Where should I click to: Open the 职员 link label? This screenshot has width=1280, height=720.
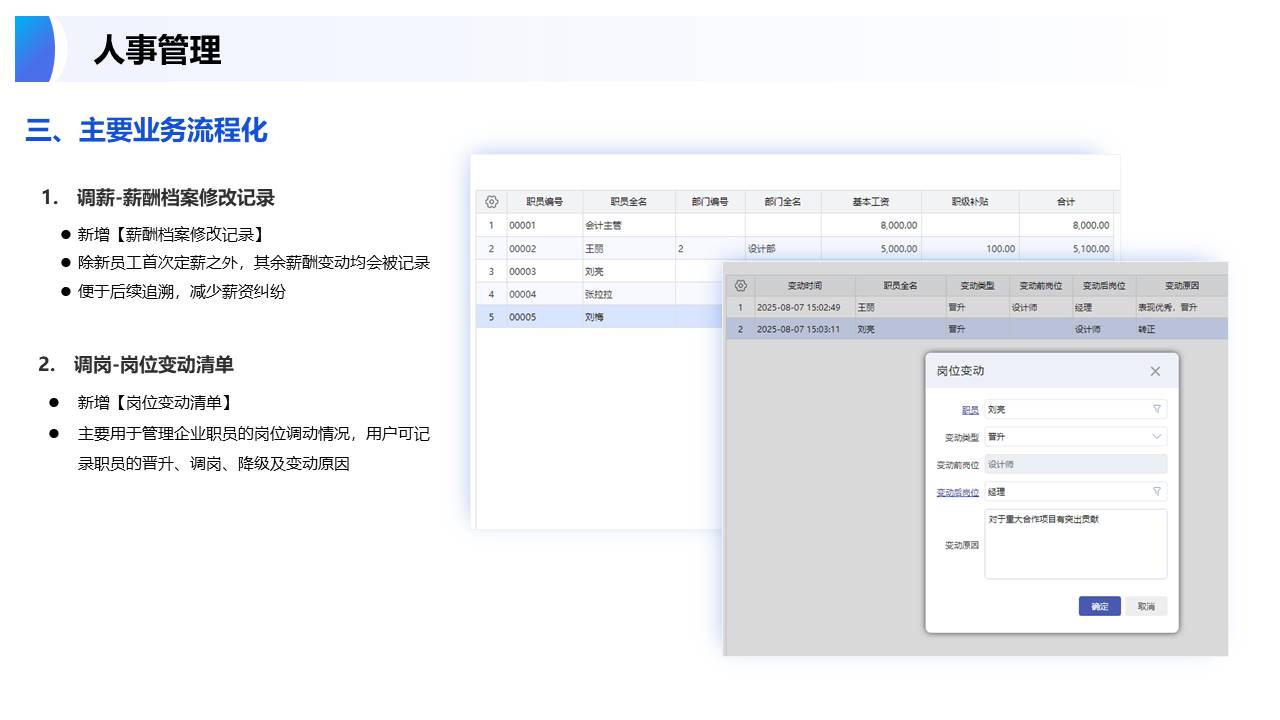970,410
